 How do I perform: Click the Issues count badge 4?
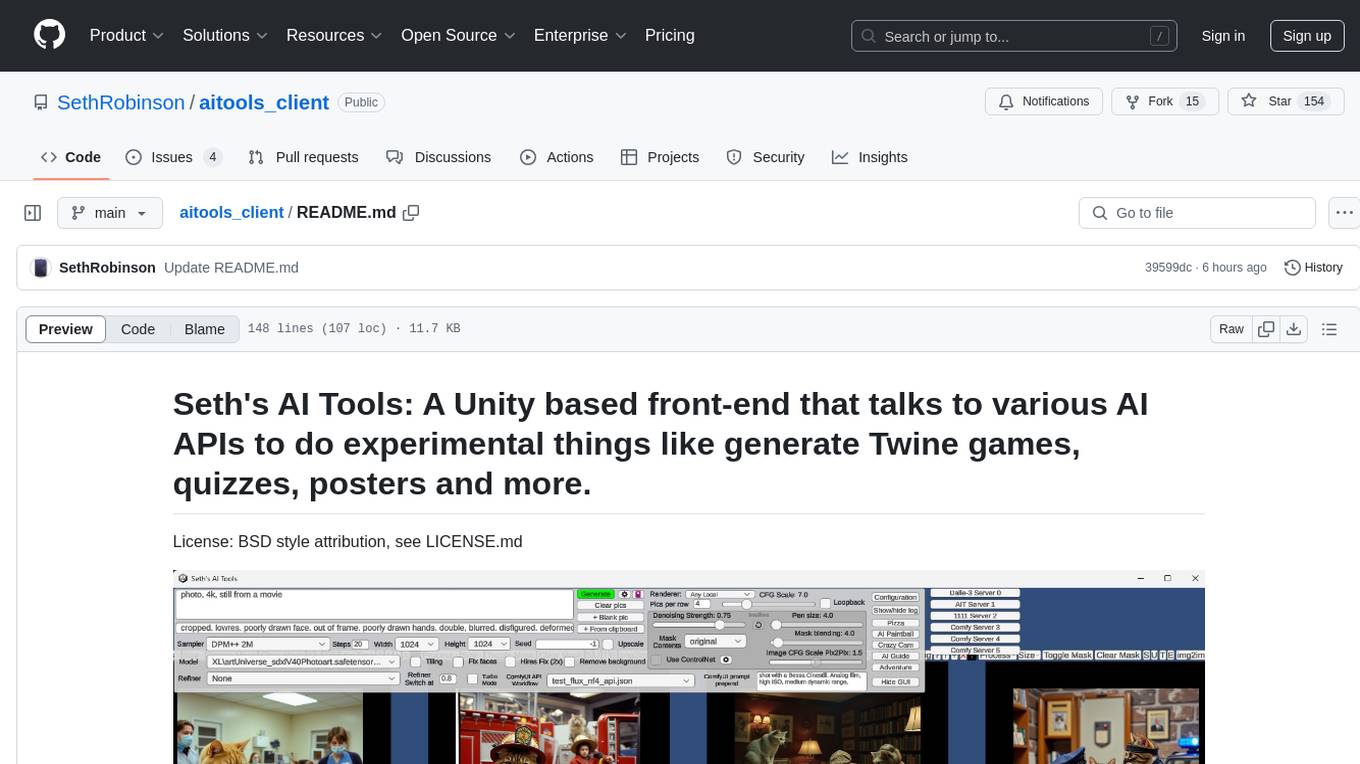pyautogui.click(x=212, y=157)
